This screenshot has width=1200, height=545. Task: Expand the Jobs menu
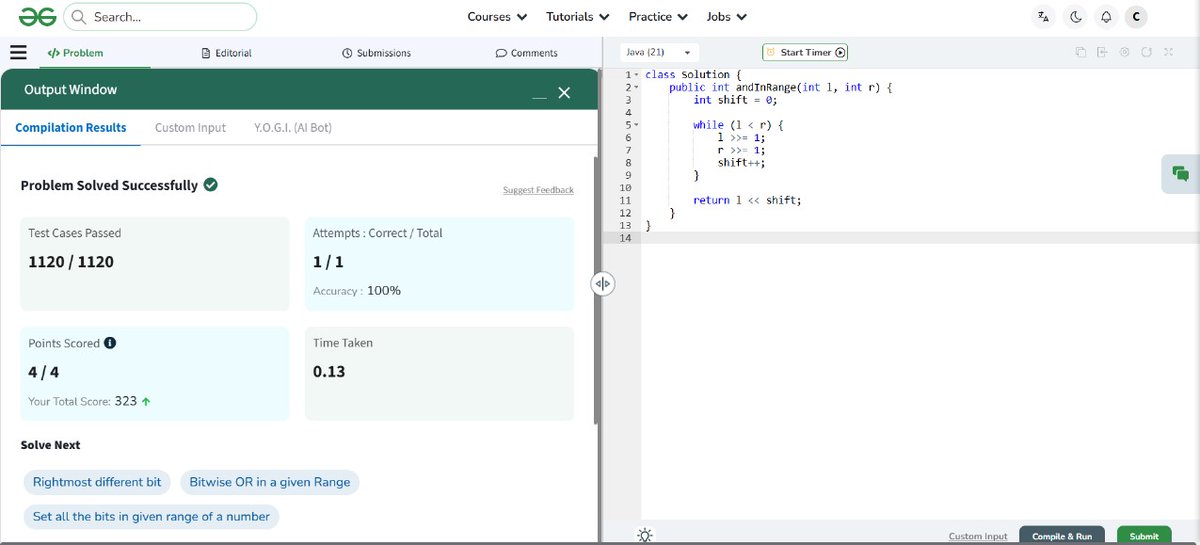[x=727, y=17]
